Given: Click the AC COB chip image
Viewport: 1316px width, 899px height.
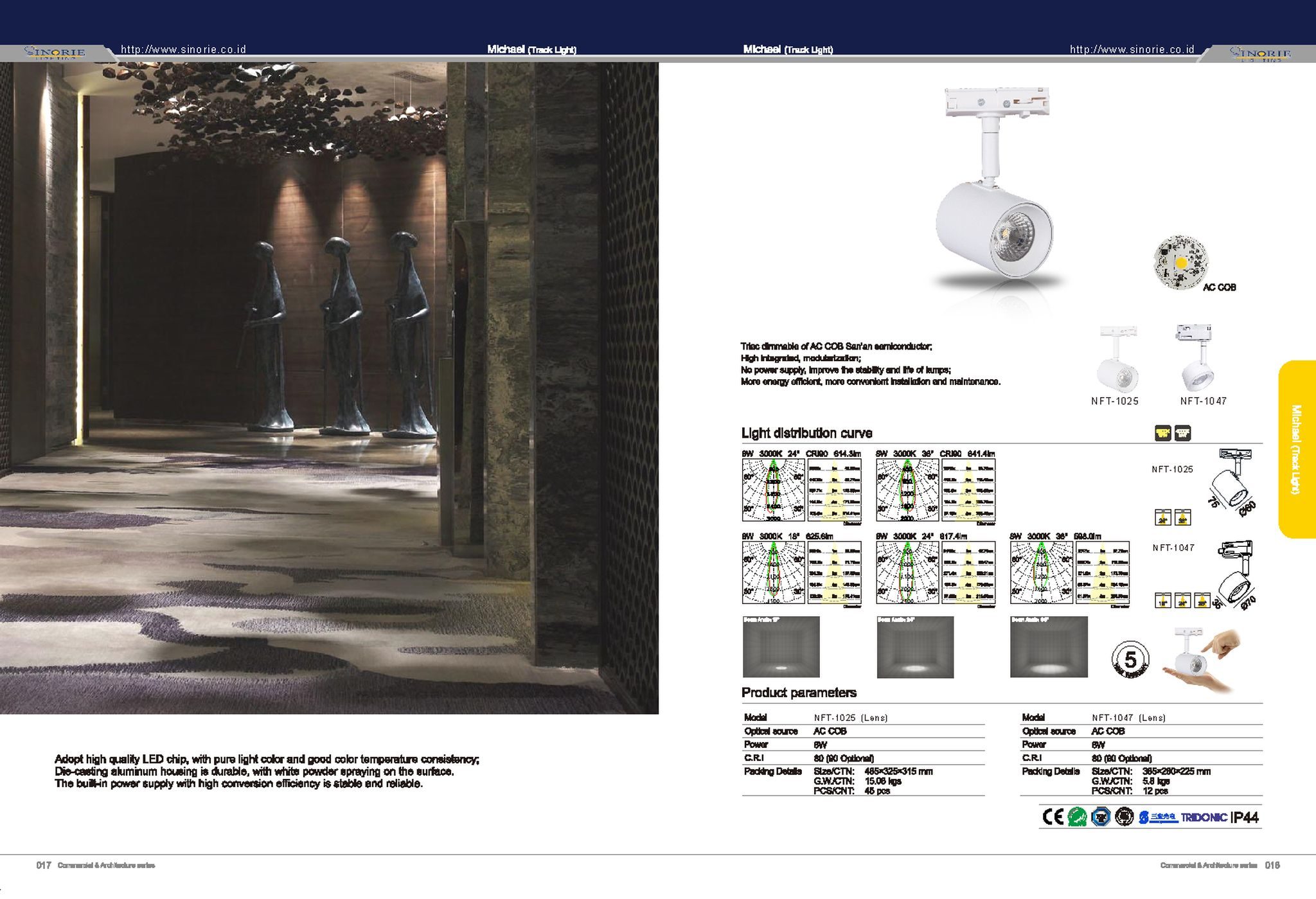Looking at the screenshot, I should [x=1180, y=262].
